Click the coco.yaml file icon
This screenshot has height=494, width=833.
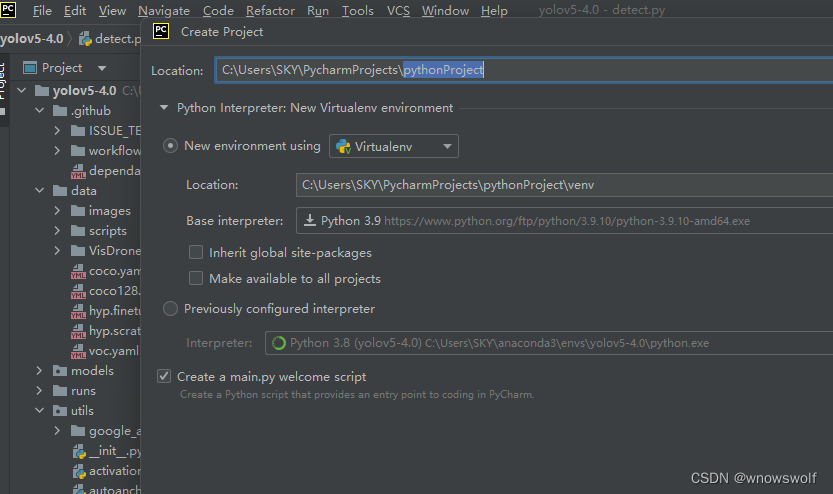78,271
